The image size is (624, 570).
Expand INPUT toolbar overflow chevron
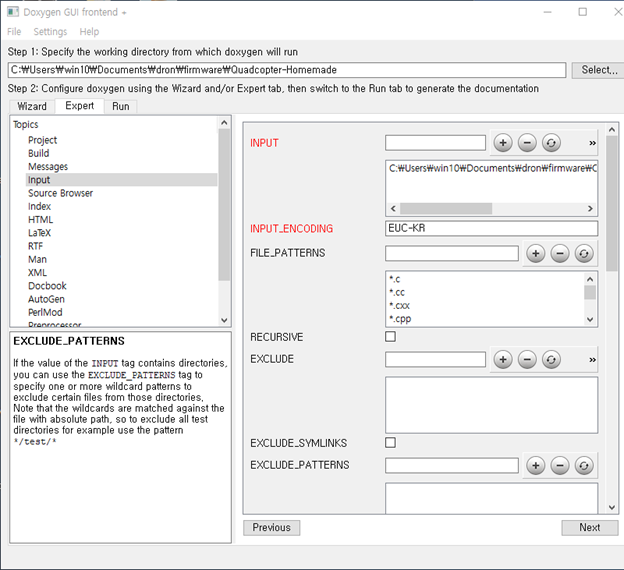(592, 143)
